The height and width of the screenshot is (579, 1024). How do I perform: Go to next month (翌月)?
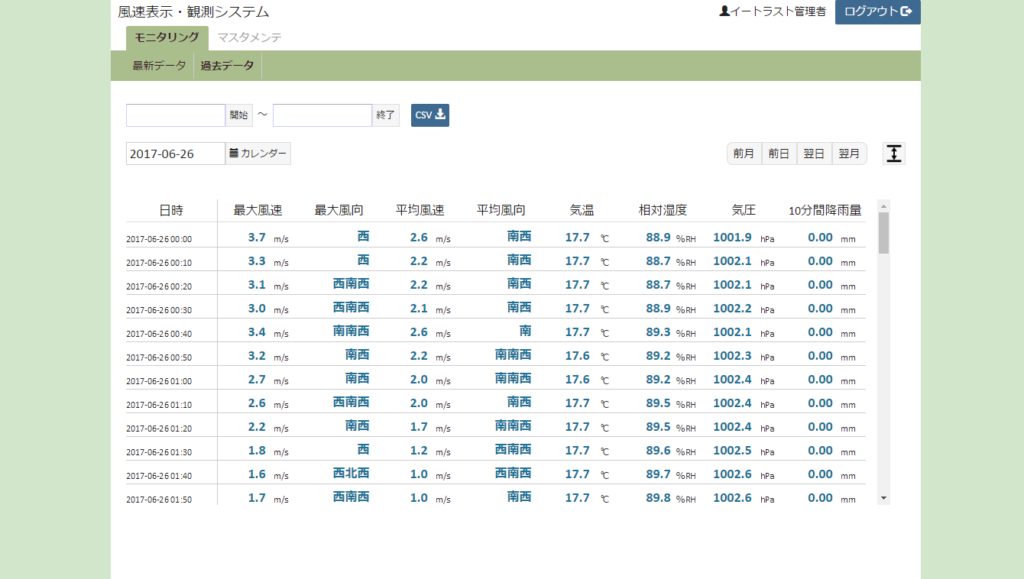tap(849, 154)
